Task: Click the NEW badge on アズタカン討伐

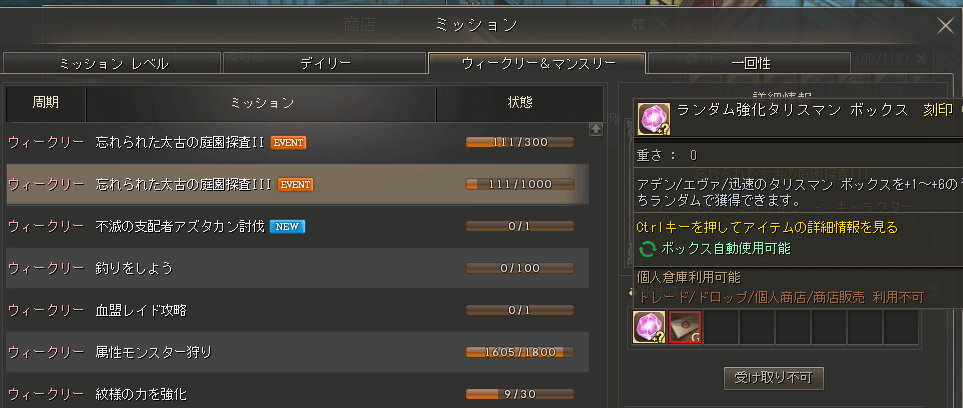Action: tap(287, 227)
